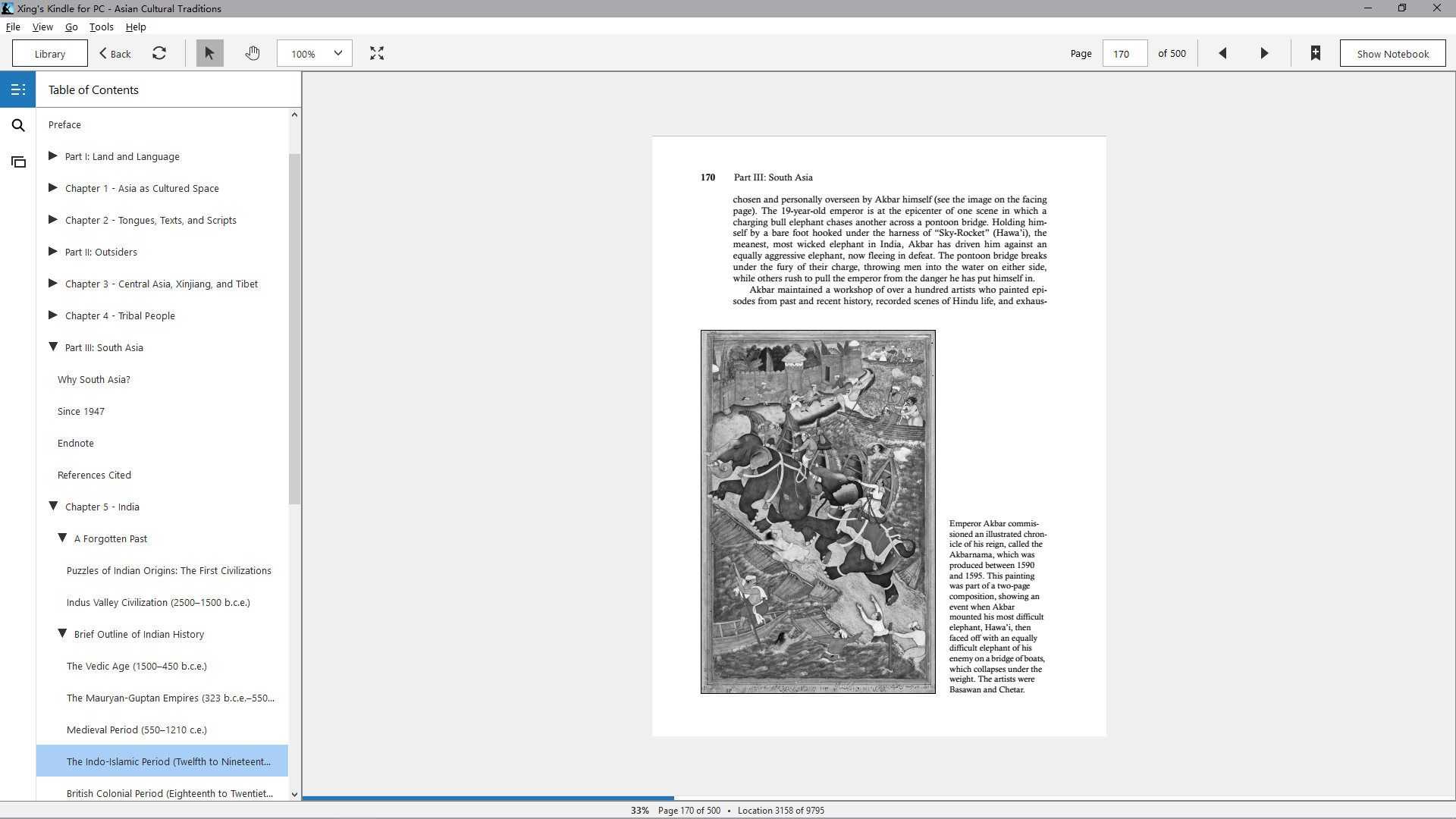Click the image caption about Emperor Akbar
The height and width of the screenshot is (819, 1456).
tap(997, 607)
